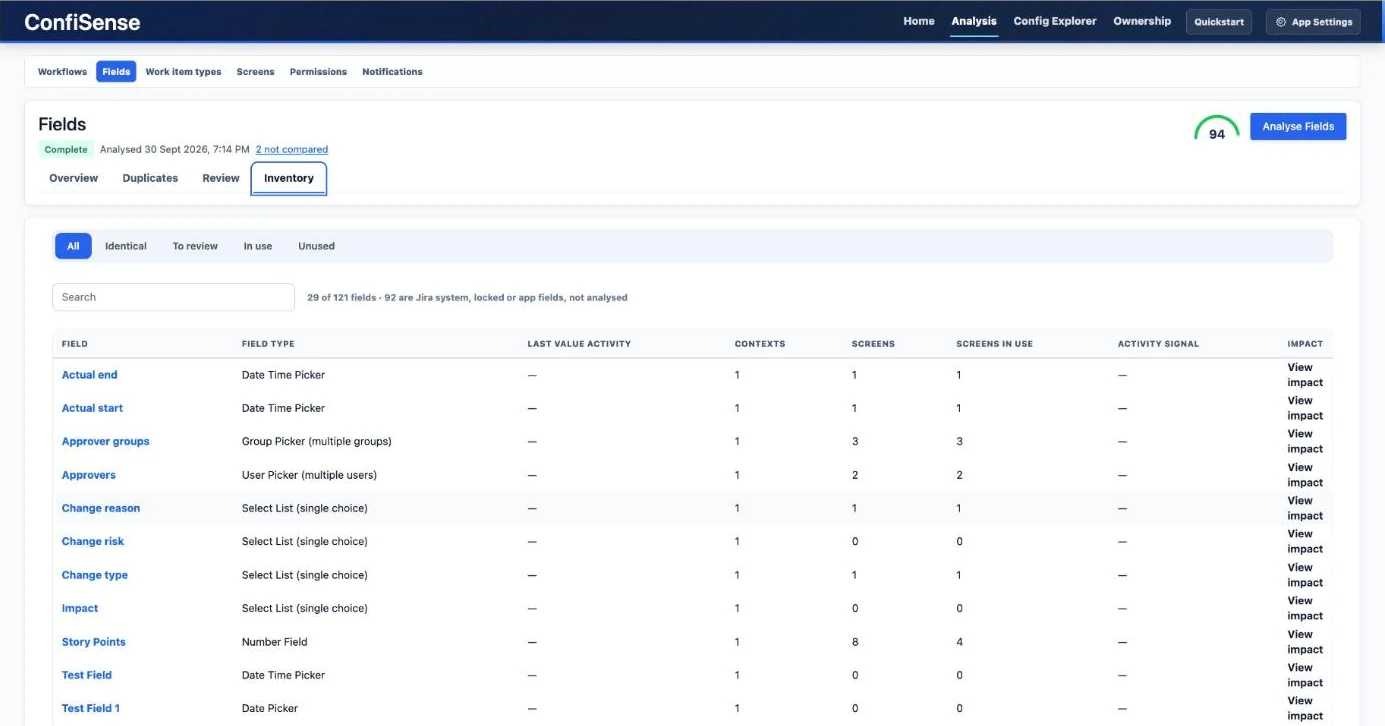Screen dimensions: 1385x726
Task: View impact for Change reason row
Action: pyautogui.click(x=1305, y=508)
